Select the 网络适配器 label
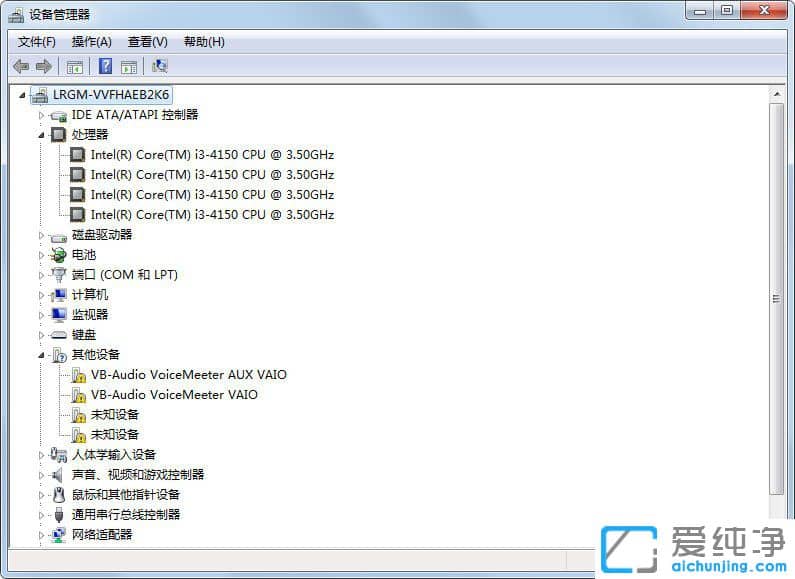 [102, 535]
